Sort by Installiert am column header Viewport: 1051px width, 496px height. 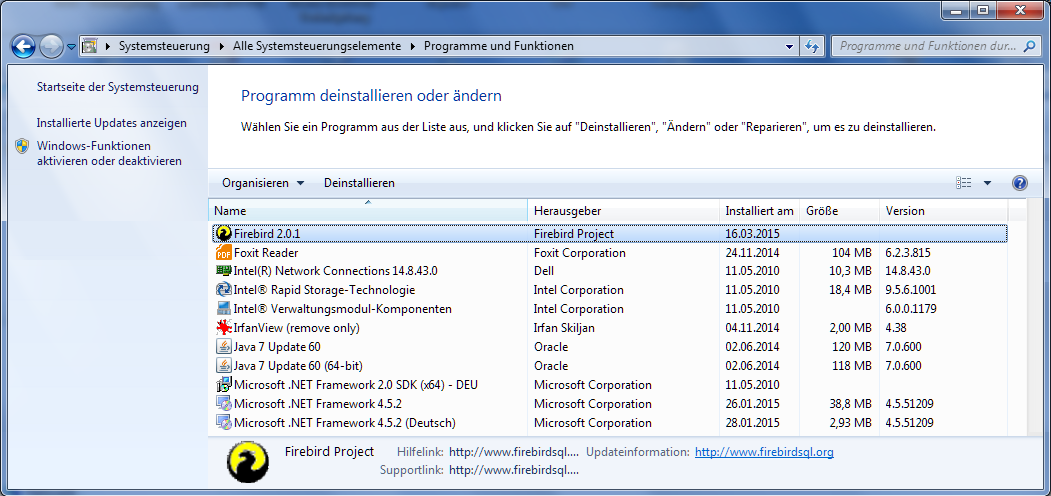pyautogui.click(x=759, y=210)
